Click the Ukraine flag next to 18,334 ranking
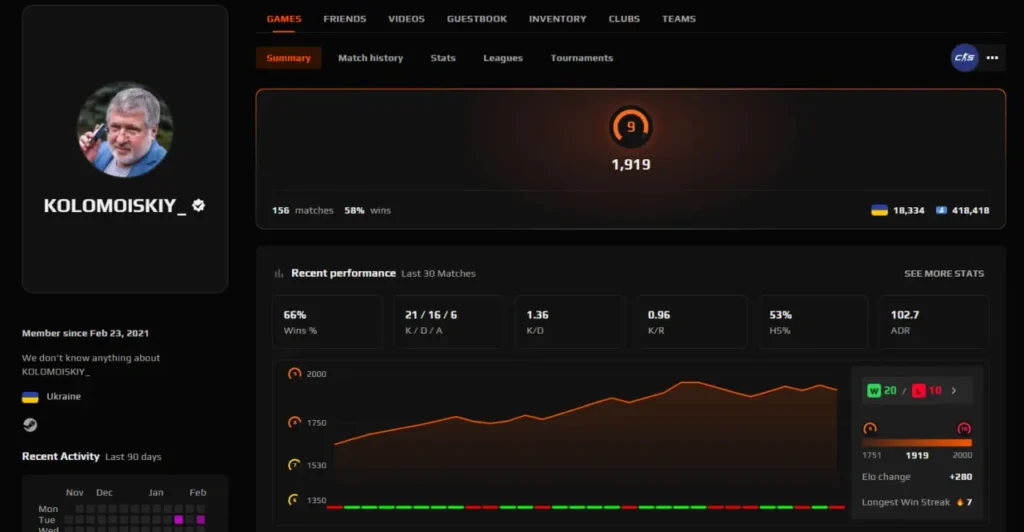The height and width of the screenshot is (532, 1024). tap(879, 211)
